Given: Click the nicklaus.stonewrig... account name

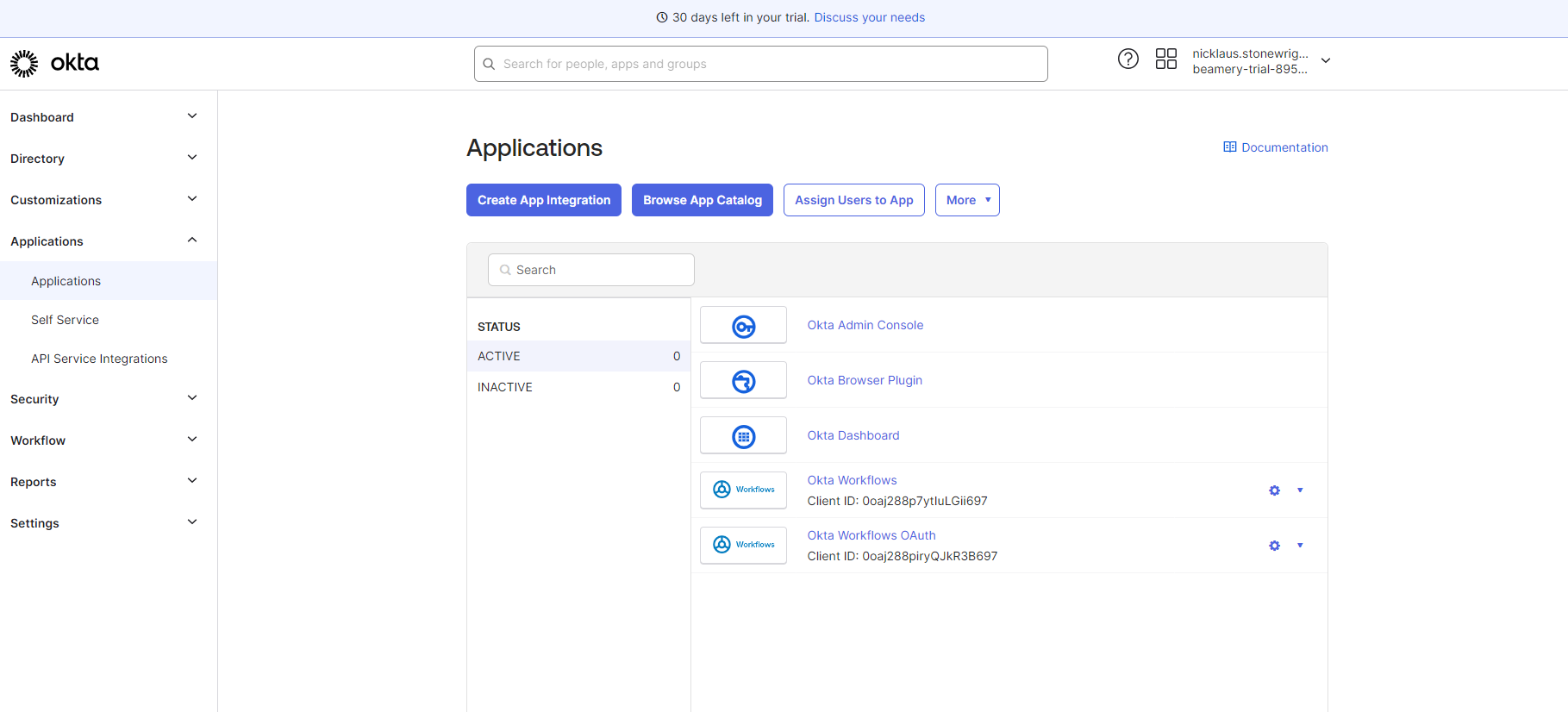Looking at the screenshot, I should coord(1250,53).
